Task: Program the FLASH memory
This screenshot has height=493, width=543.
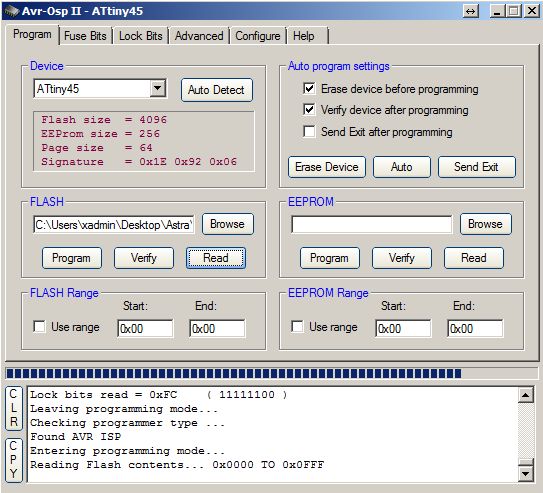Action: coord(72,258)
